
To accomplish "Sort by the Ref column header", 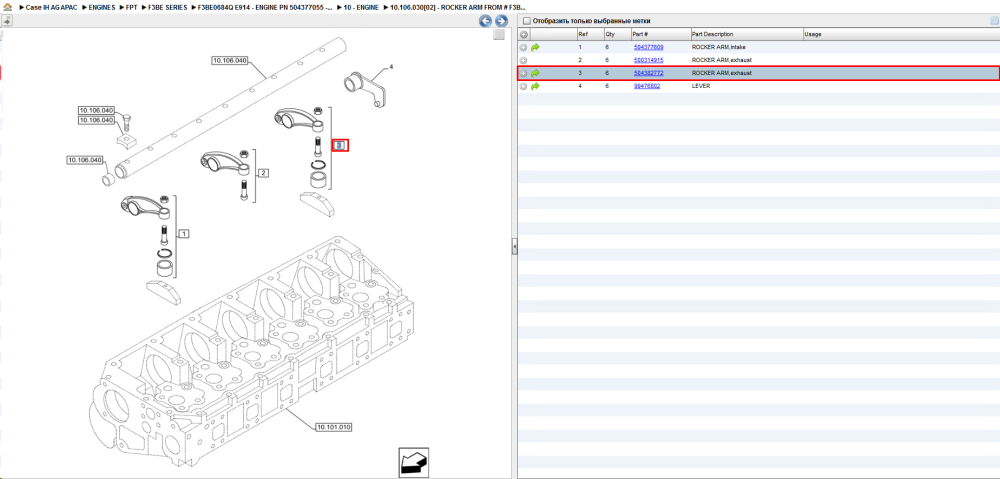I will 589,34.
